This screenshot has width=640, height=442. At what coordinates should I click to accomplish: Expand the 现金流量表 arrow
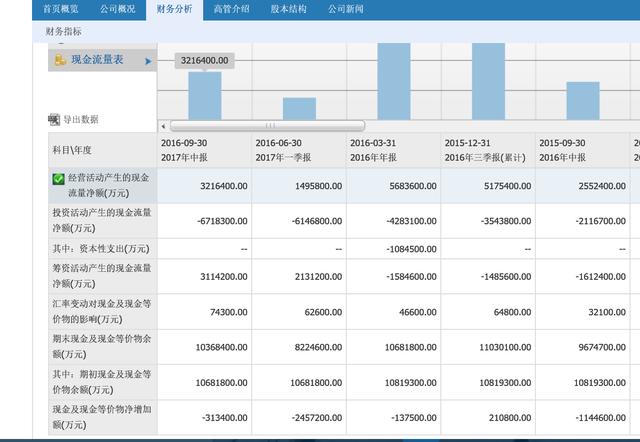pyautogui.click(x=148, y=61)
